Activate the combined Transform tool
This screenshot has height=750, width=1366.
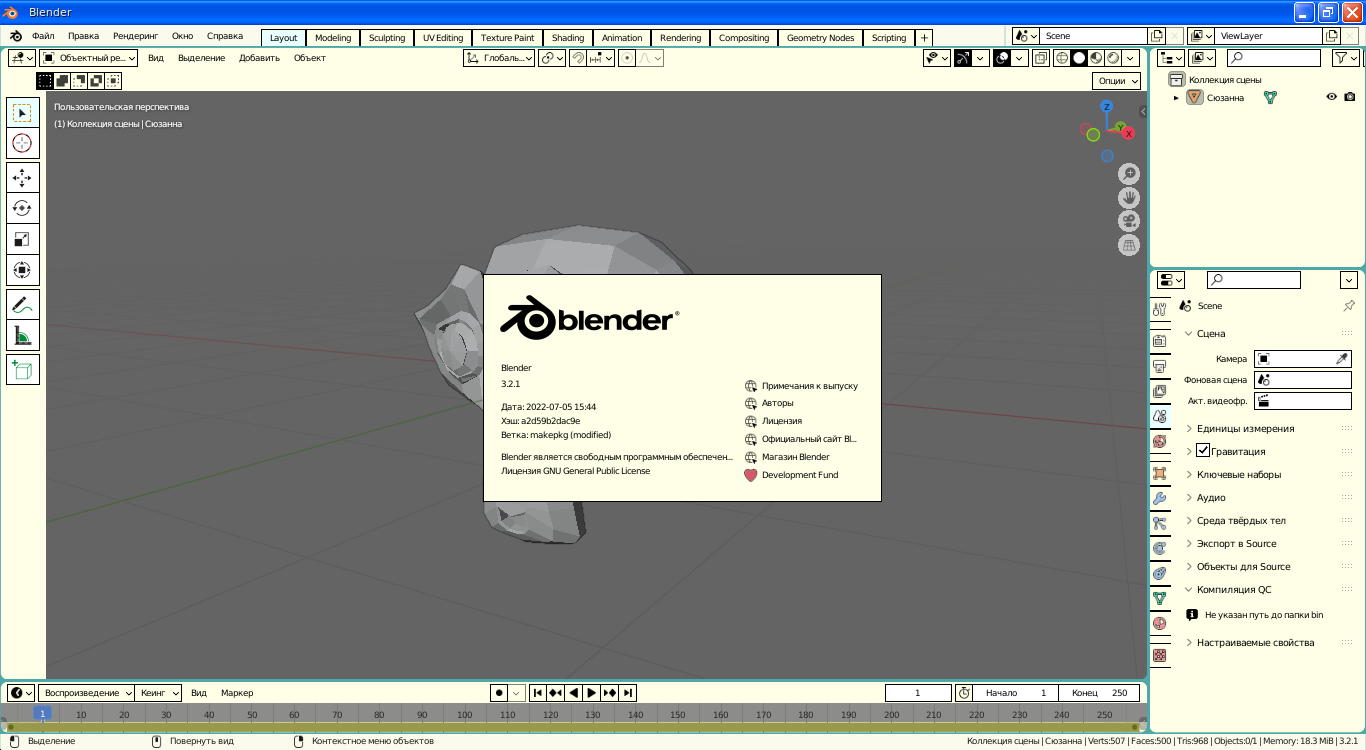tap(22, 270)
